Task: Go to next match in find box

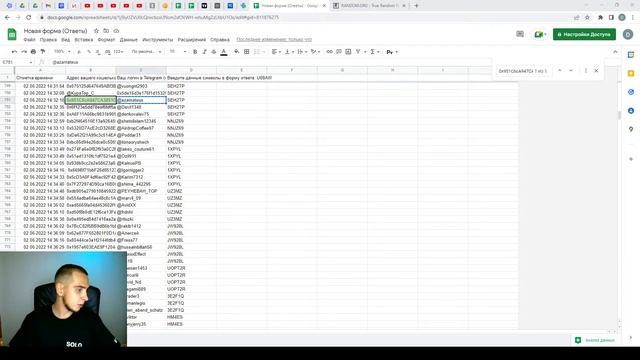Action: point(571,71)
